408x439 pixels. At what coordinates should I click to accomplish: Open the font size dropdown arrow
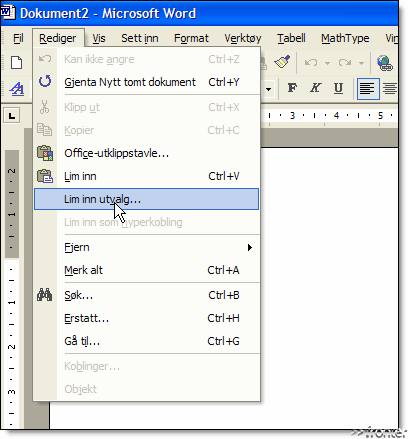[x=268, y=89]
